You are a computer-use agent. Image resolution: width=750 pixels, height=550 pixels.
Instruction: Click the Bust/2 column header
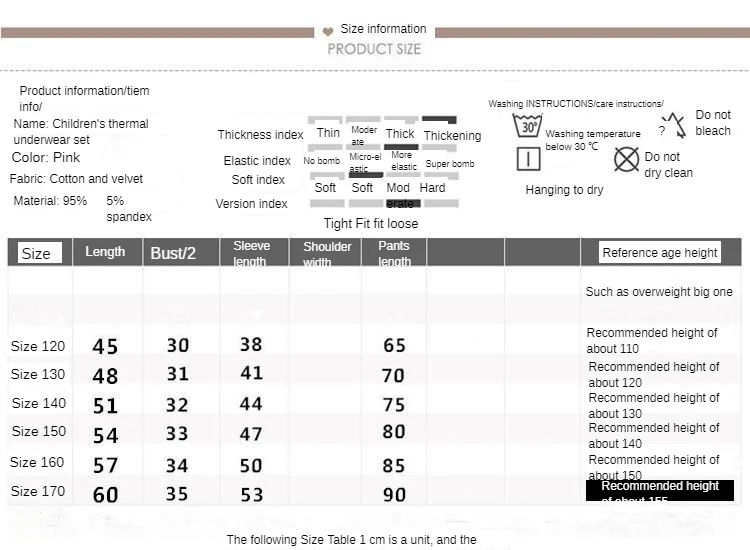click(x=173, y=253)
